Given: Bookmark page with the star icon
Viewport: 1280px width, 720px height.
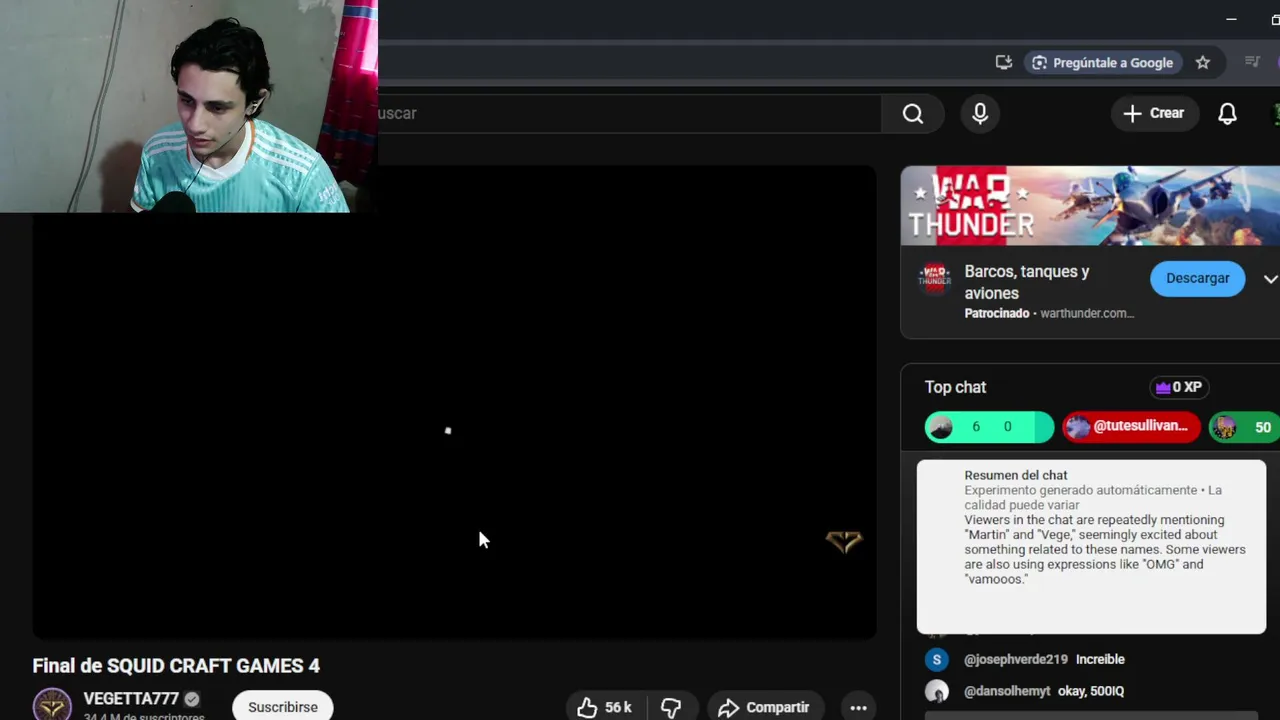Looking at the screenshot, I should pyautogui.click(x=1203, y=62).
